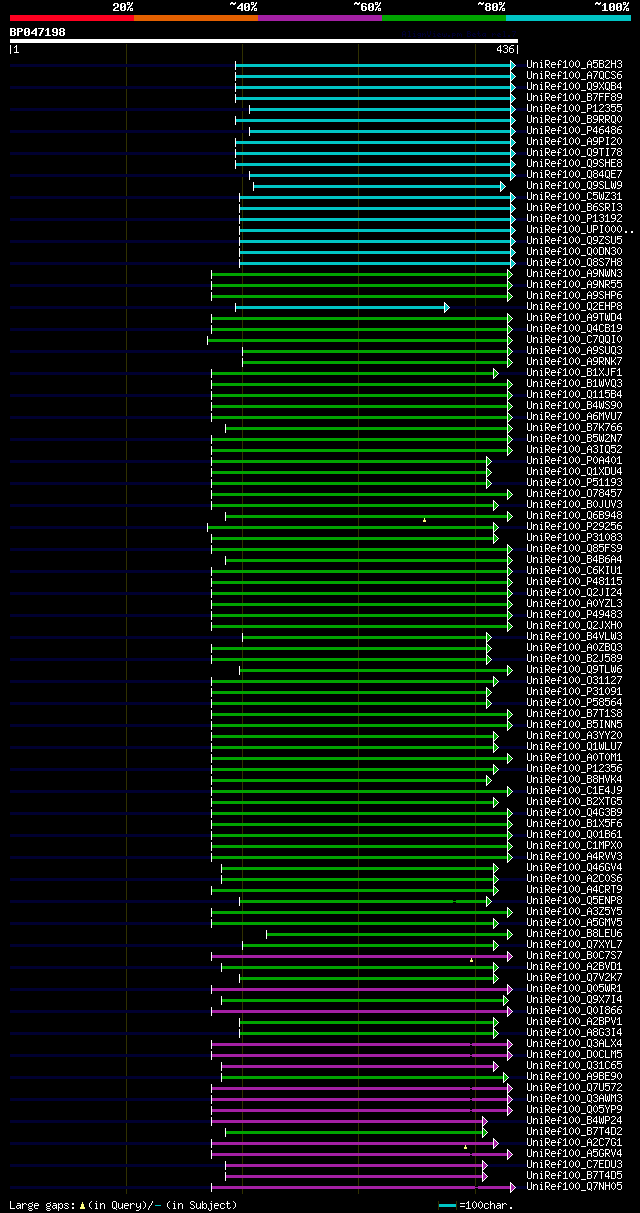The height and width of the screenshot is (1213, 640).
Task: Click the white query sequence bar below BP047198
Action: (264, 41)
